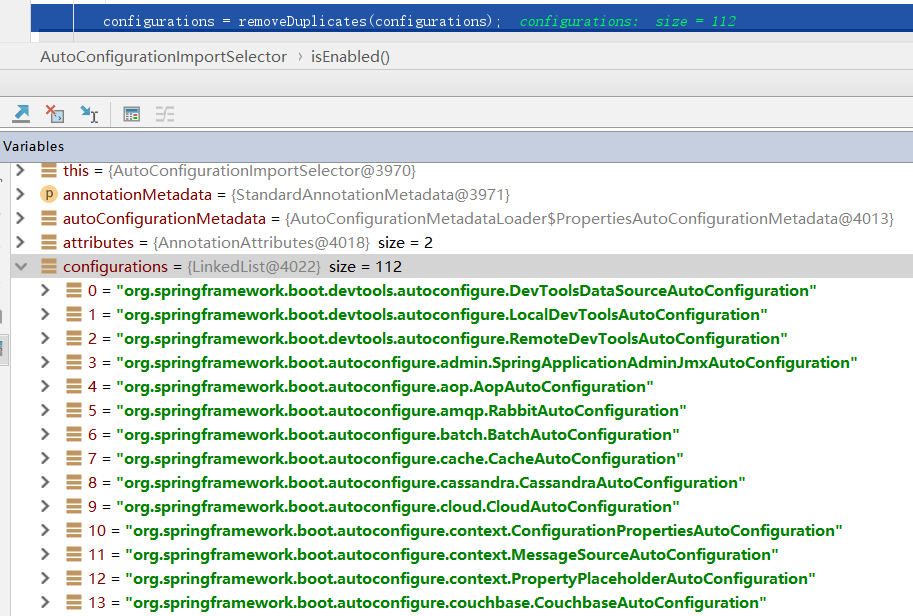Click the field icon beside 'this'
Image resolution: width=913 pixels, height=616 pixels.
[x=49, y=171]
